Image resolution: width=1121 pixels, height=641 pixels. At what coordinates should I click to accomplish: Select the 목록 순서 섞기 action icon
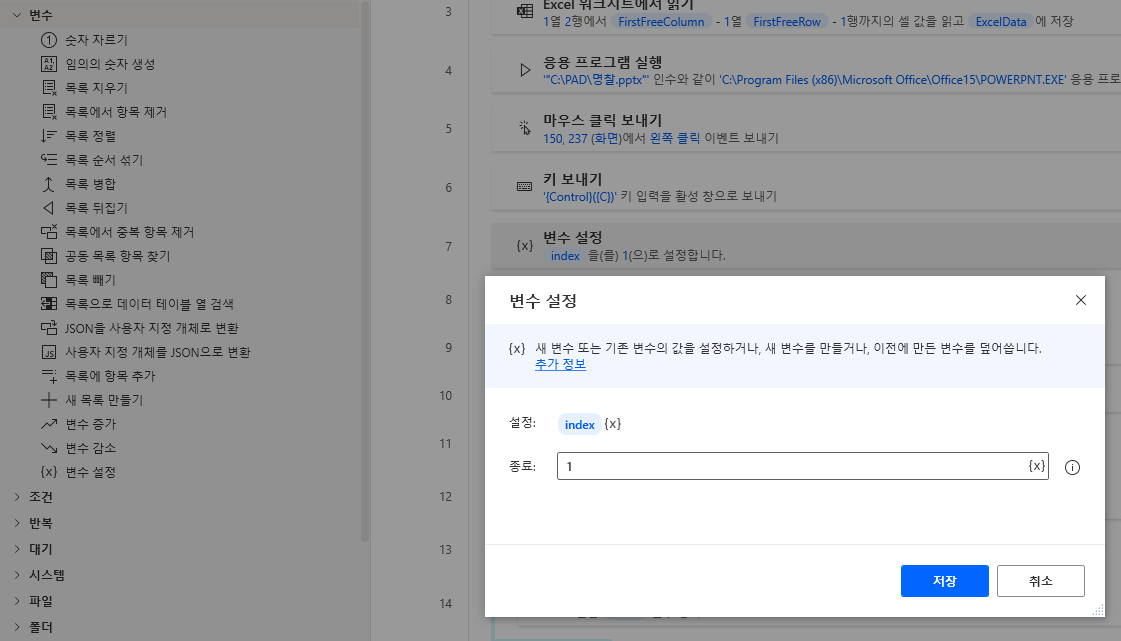pyautogui.click(x=49, y=160)
